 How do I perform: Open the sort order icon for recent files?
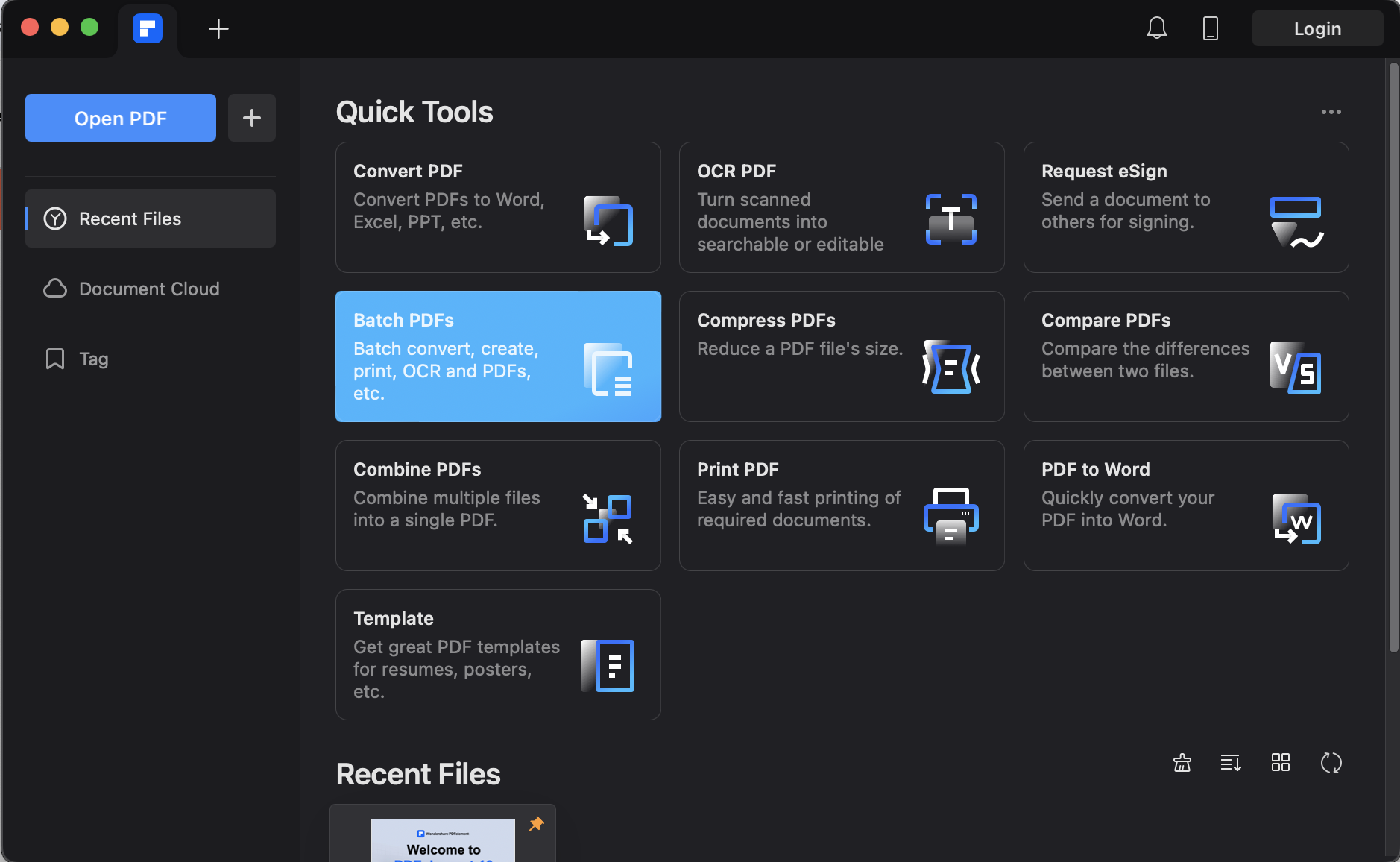tap(1231, 763)
